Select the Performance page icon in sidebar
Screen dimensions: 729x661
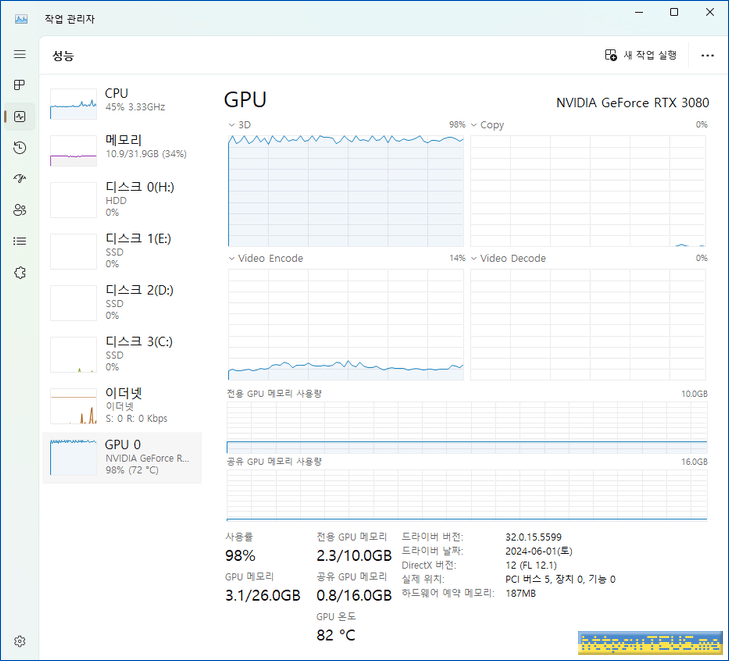[x=19, y=116]
